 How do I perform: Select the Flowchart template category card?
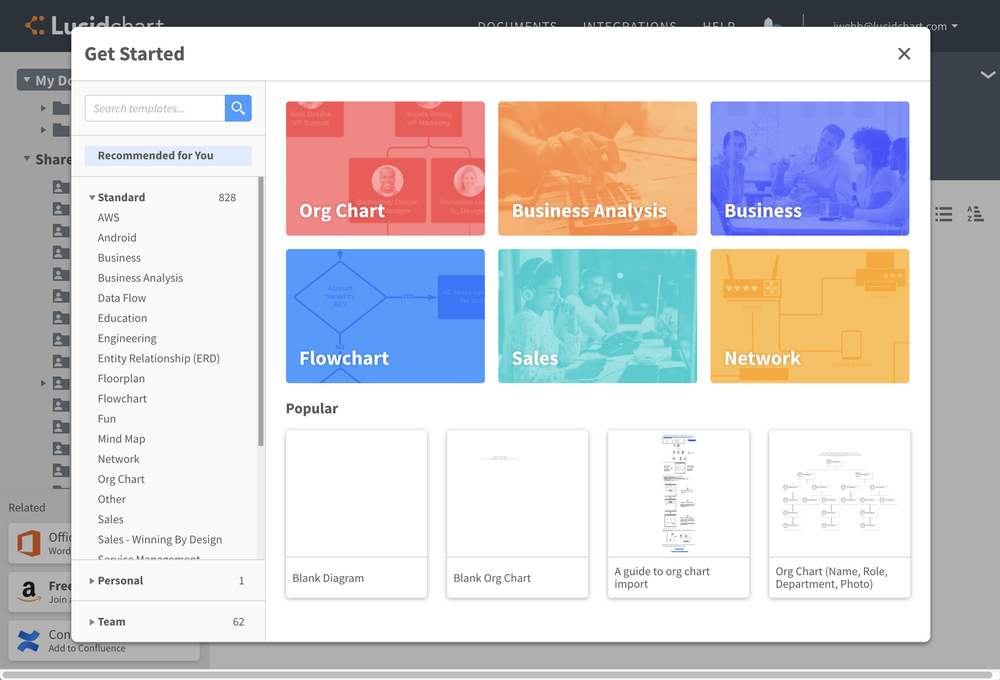(x=385, y=316)
